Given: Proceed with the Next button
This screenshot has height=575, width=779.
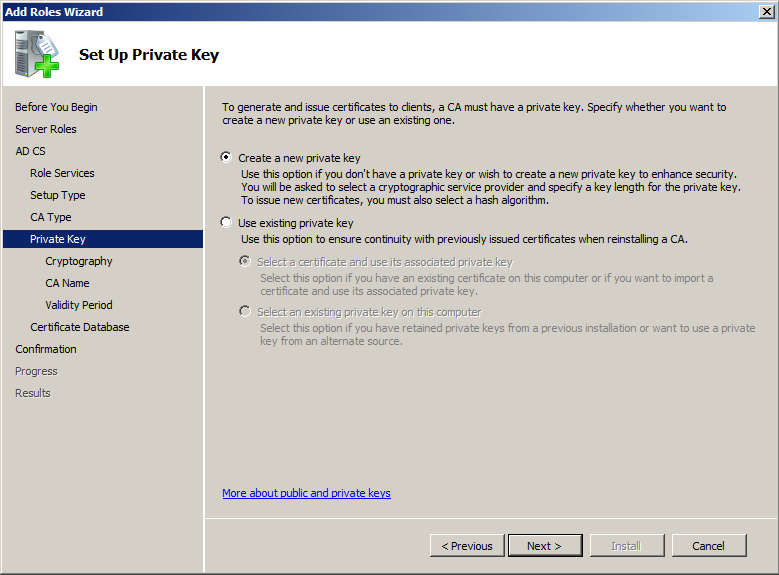Looking at the screenshot, I should pyautogui.click(x=545, y=546).
